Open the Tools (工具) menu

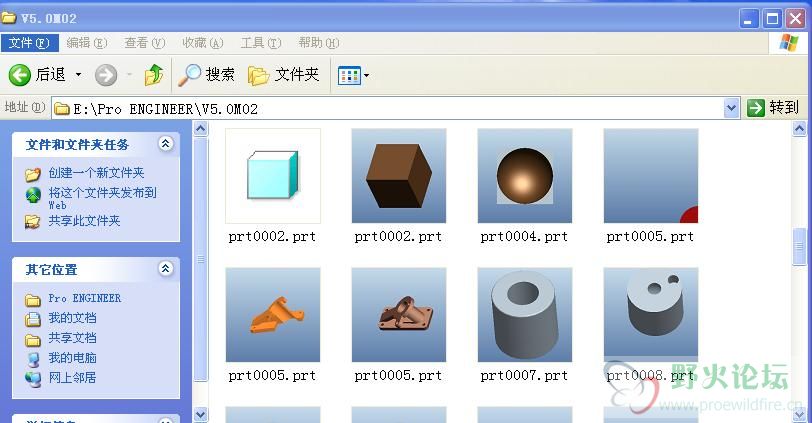260,43
